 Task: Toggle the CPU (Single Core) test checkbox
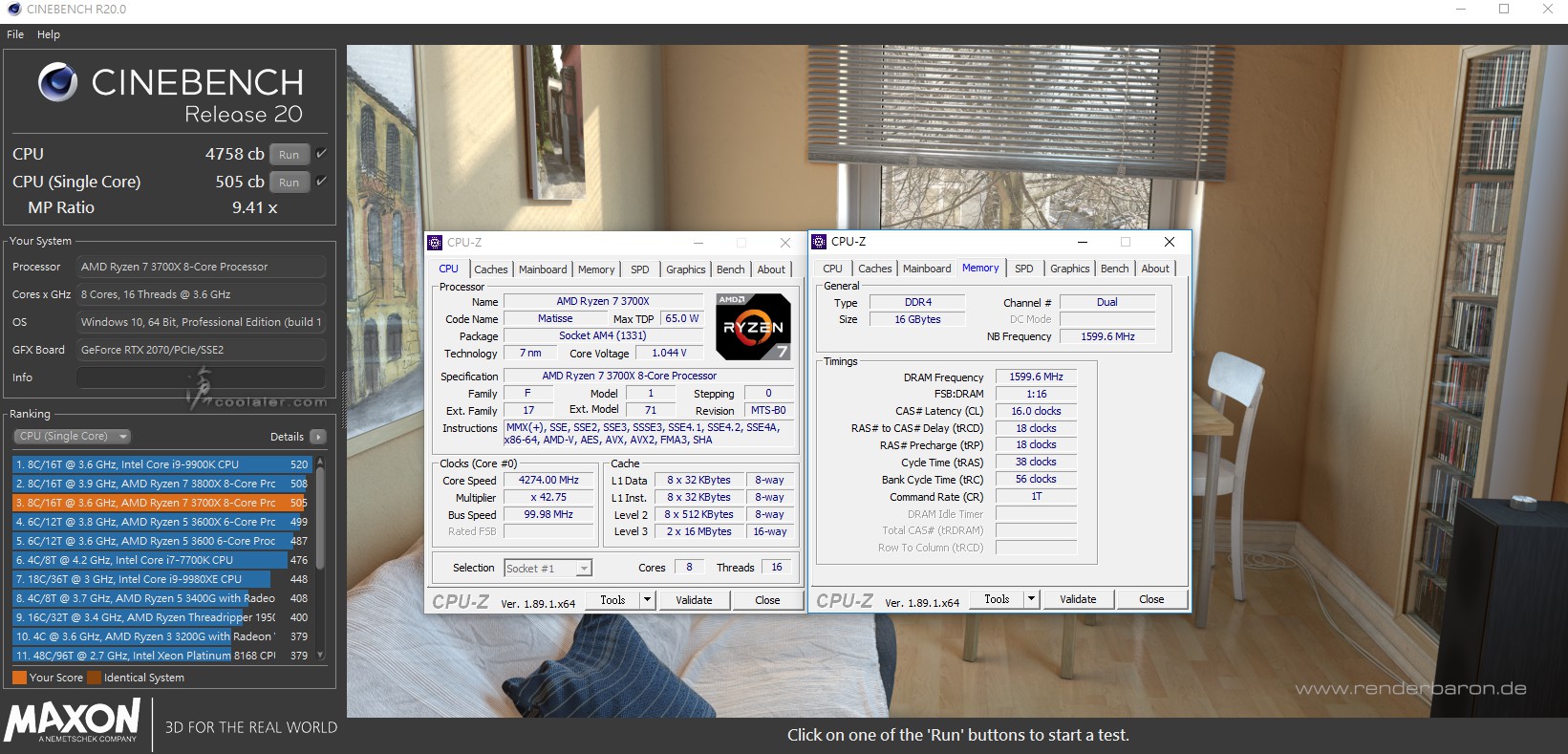pos(322,181)
